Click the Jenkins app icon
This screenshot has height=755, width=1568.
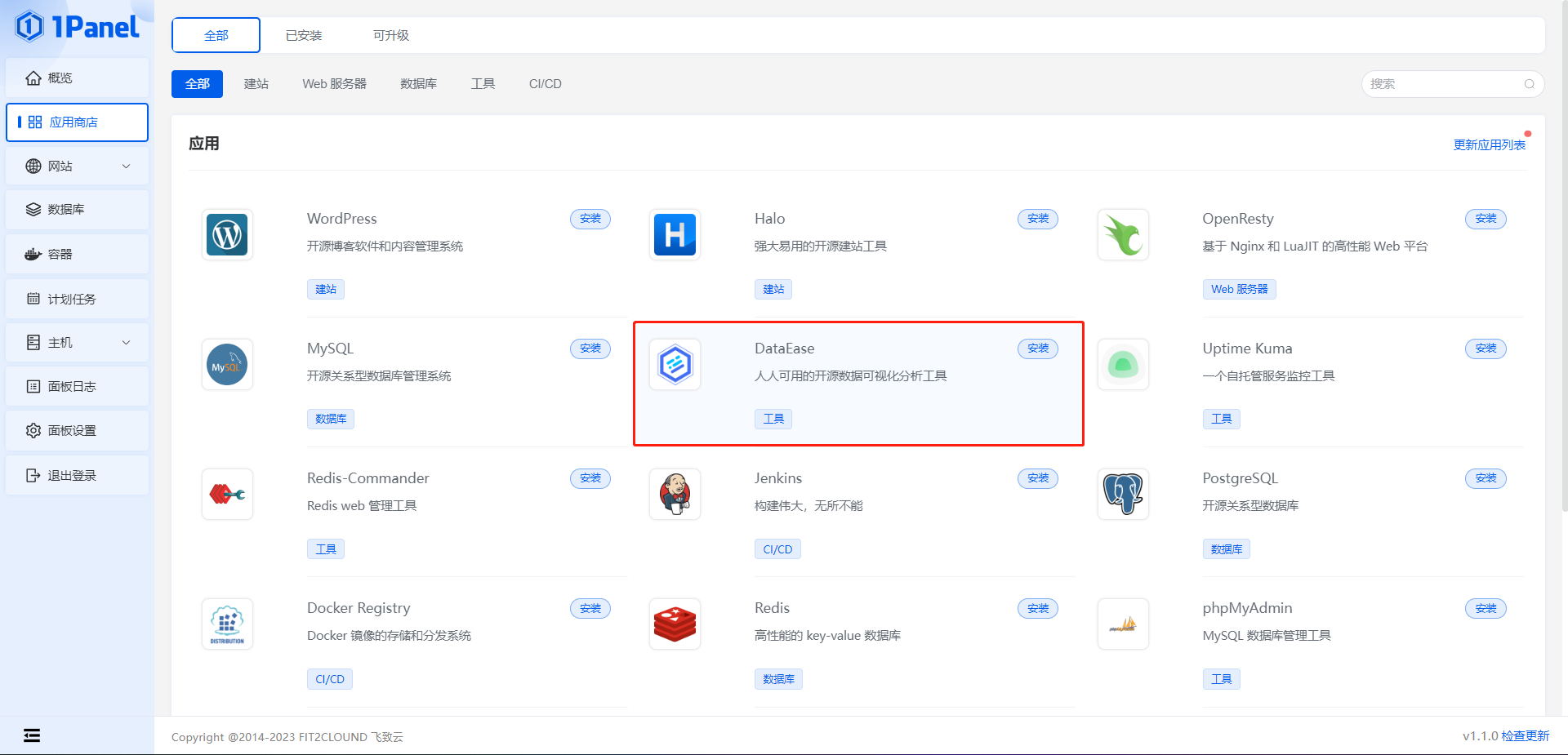[675, 495]
